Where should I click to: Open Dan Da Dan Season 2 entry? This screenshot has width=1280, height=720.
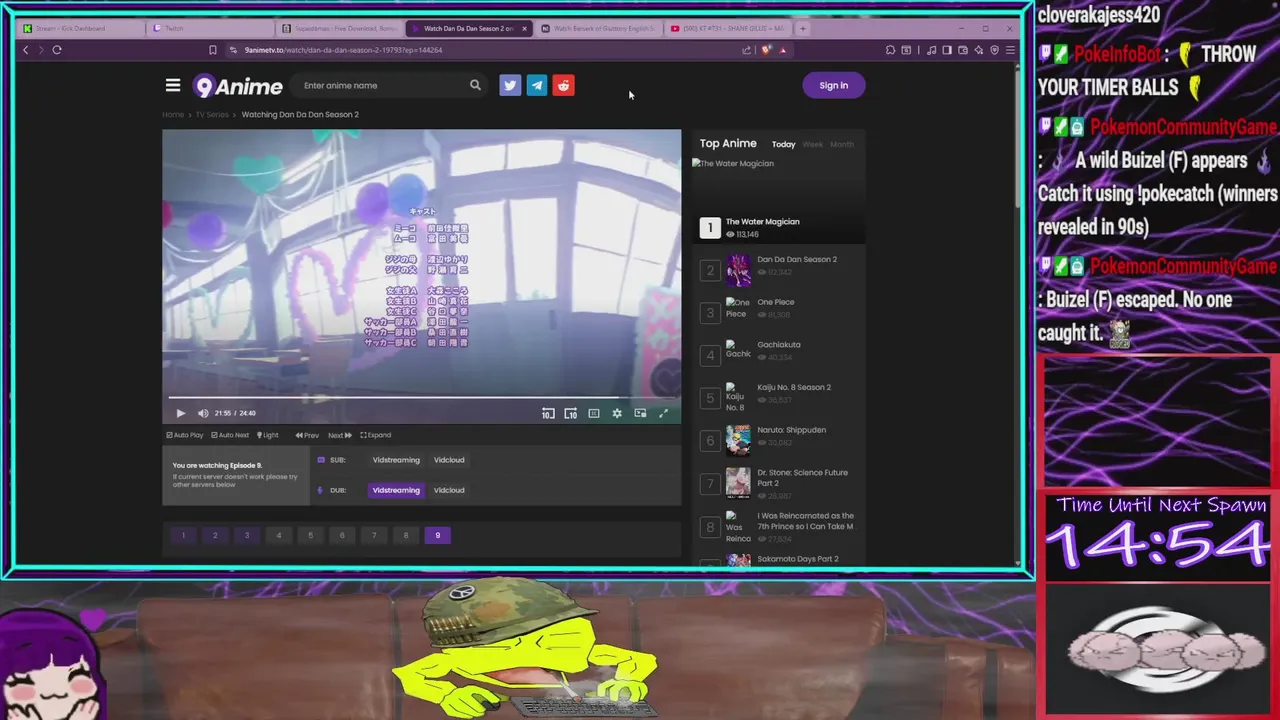pyautogui.click(x=797, y=259)
